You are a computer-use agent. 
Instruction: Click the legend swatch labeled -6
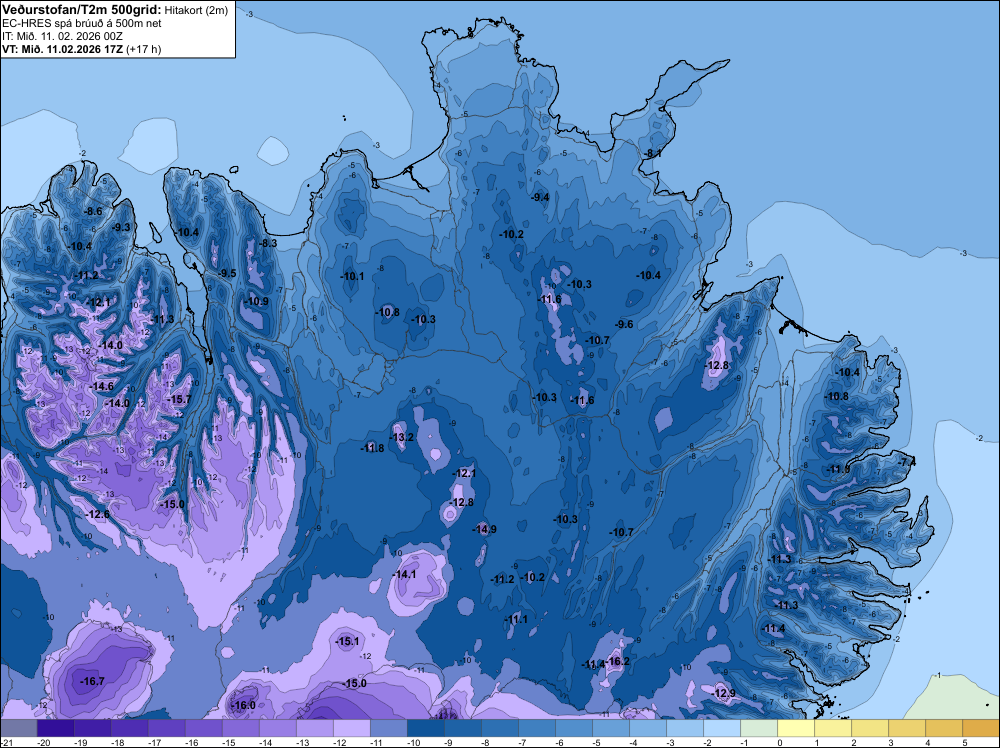[x=573, y=728]
